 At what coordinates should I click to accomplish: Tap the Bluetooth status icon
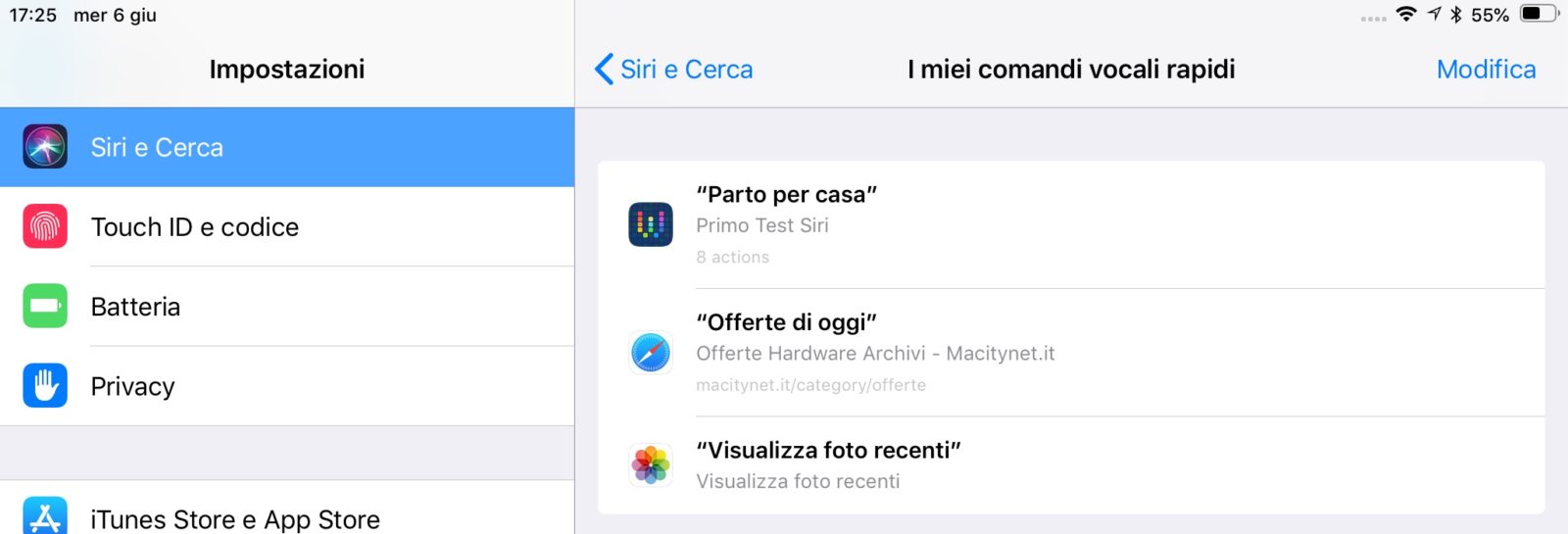coord(1456,14)
